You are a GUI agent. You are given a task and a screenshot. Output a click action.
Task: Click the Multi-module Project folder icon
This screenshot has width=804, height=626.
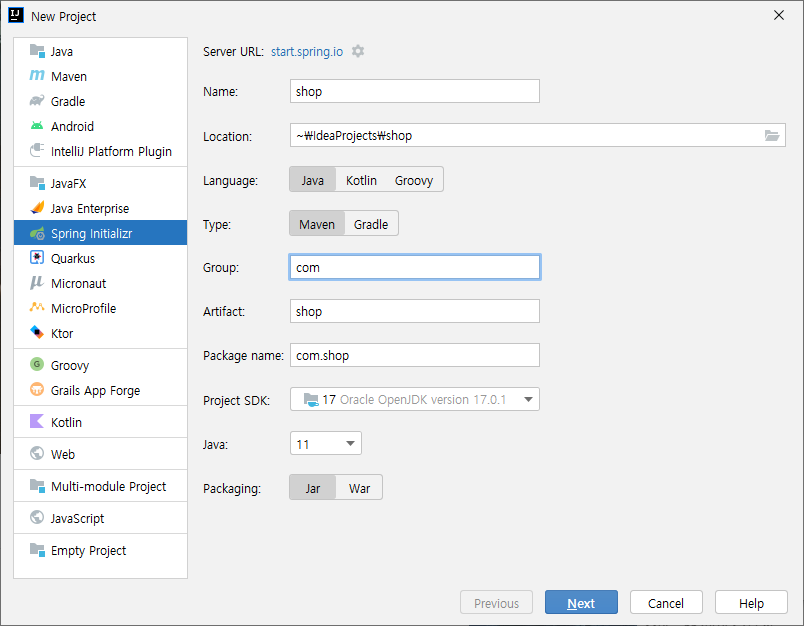(x=37, y=486)
